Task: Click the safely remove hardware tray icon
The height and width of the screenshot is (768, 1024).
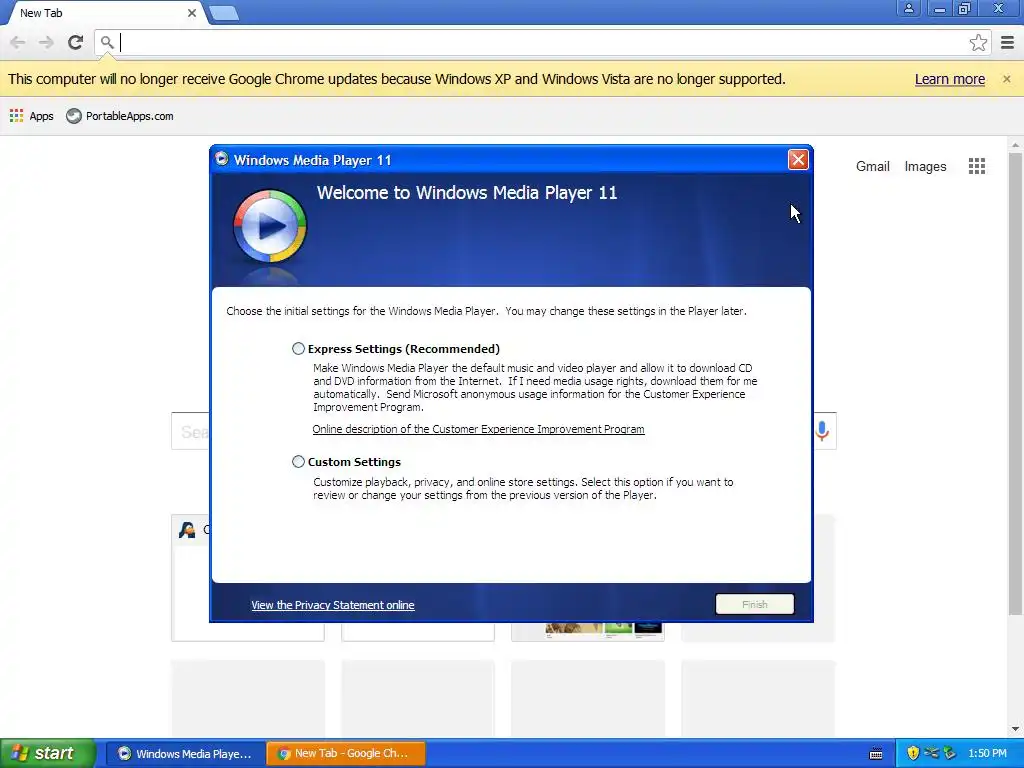Action: coord(949,754)
